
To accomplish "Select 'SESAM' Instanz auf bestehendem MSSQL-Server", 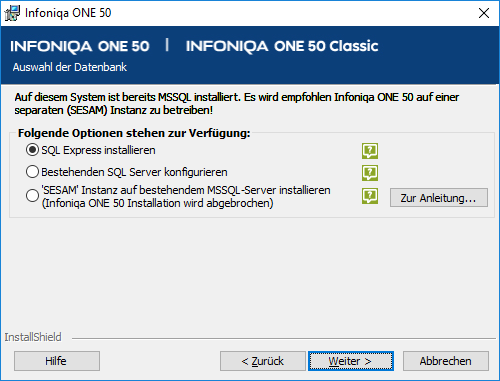I will click(x=32, y=196).
